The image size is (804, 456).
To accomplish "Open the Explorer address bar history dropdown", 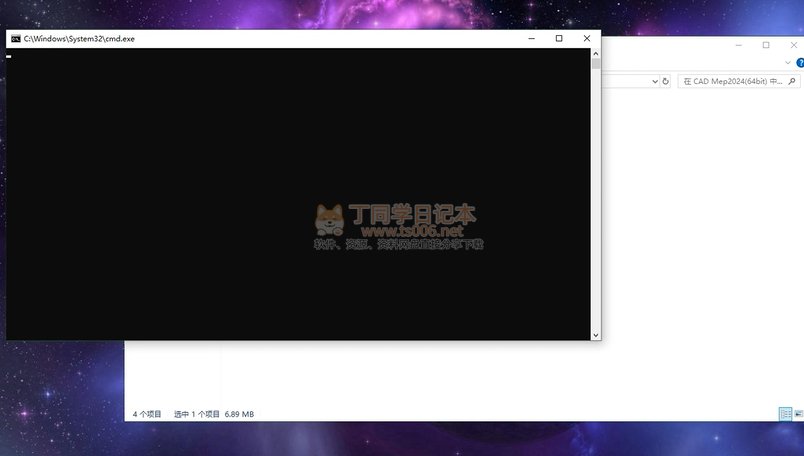I will [655, 82].
